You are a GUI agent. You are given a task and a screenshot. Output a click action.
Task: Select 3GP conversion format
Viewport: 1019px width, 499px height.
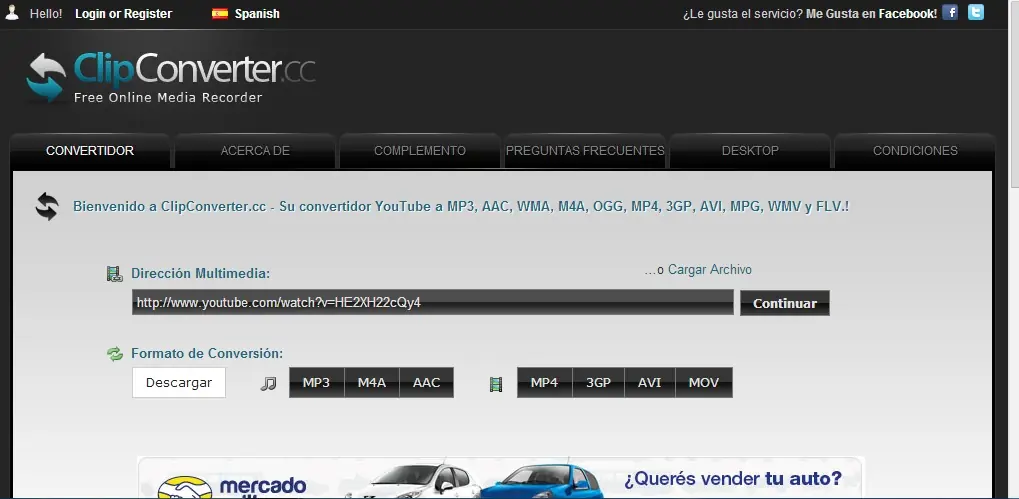(x=599, y=383)
